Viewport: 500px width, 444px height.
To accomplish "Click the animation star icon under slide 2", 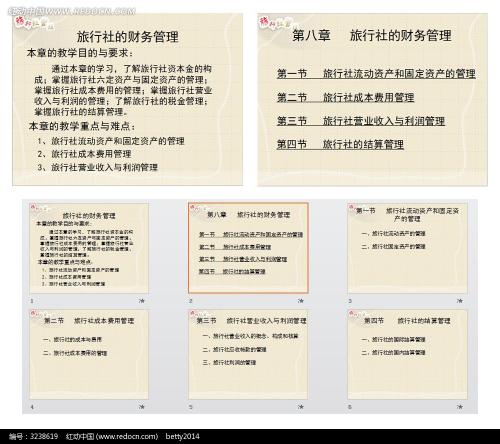I will point(301,301).
